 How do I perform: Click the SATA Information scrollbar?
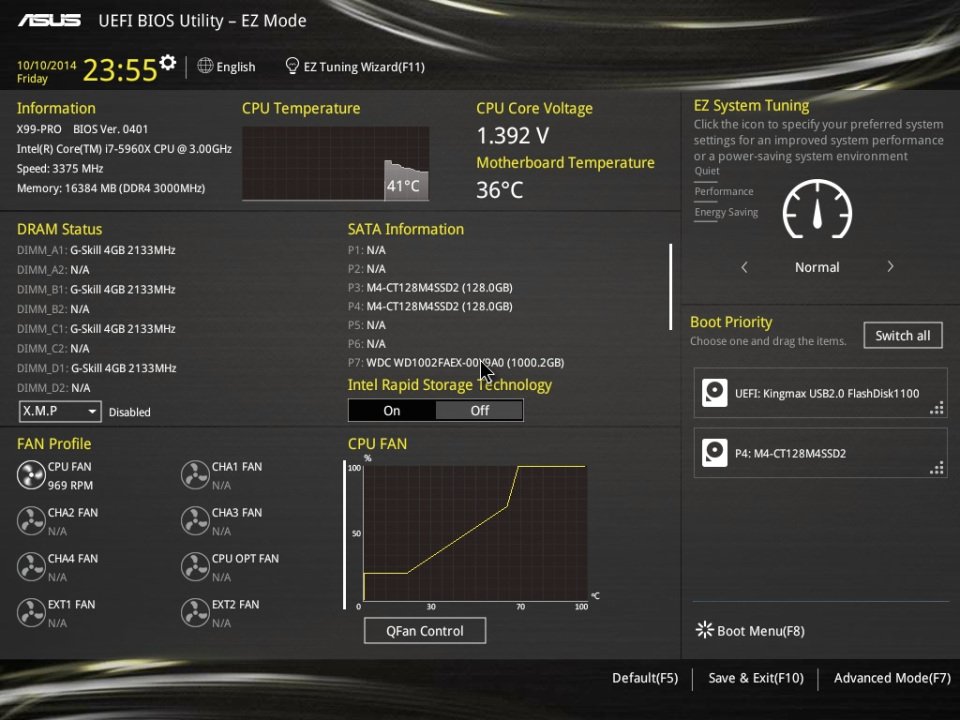click(x=671, y=287)
